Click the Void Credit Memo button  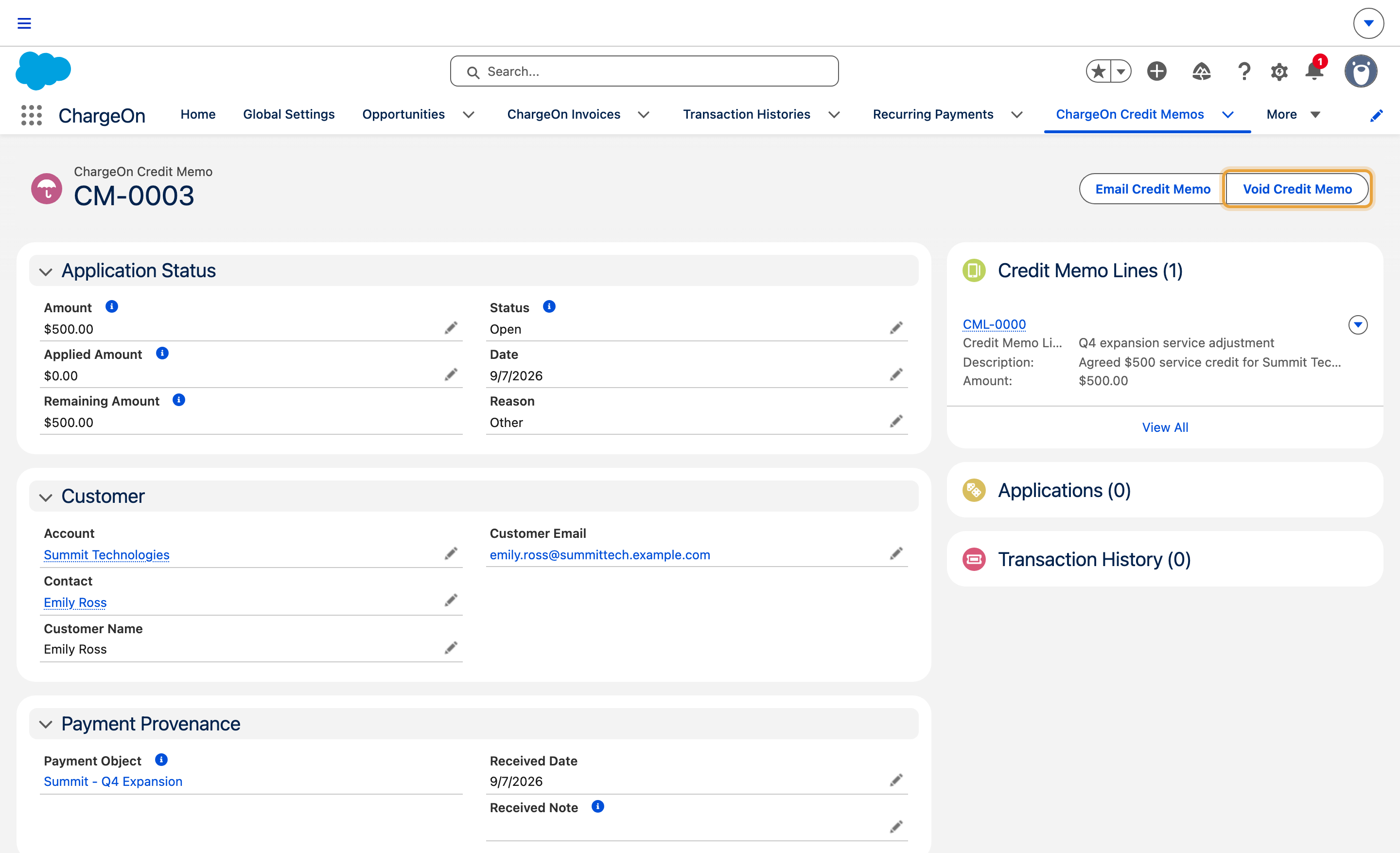(1297, 189)
